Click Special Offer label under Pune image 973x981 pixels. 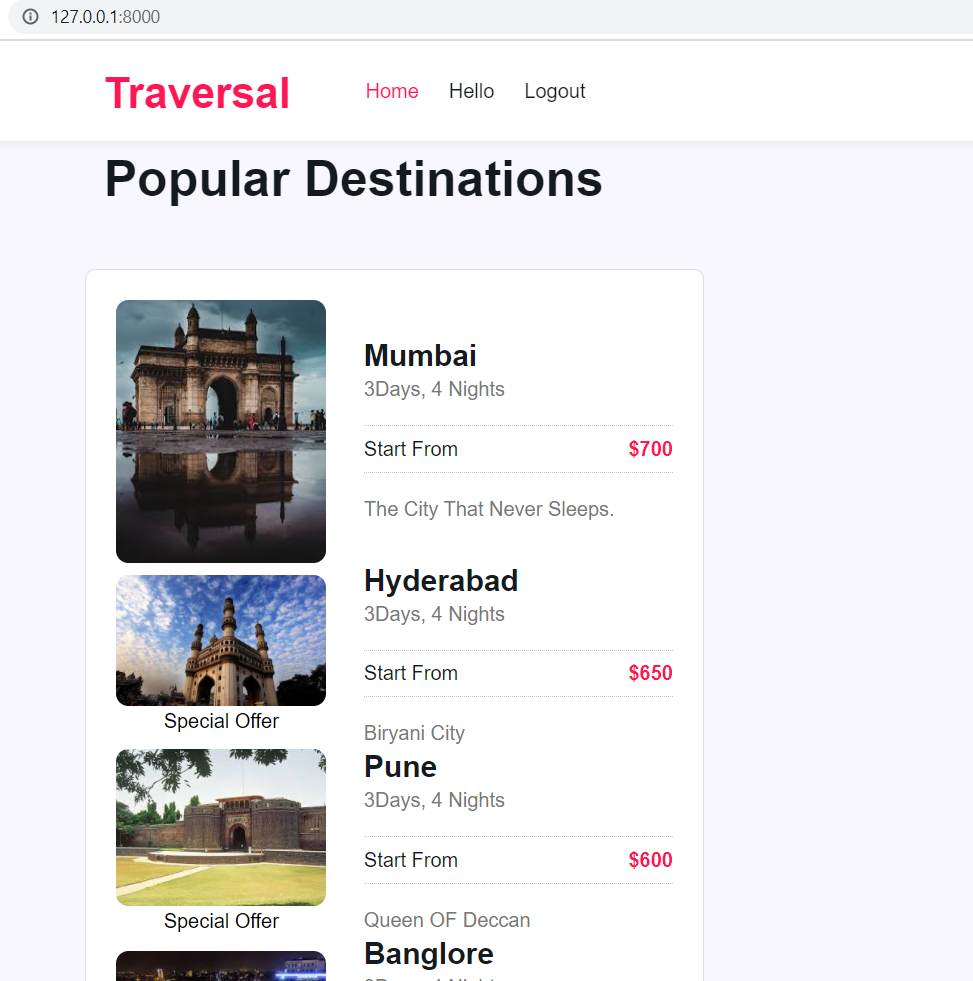222,921
